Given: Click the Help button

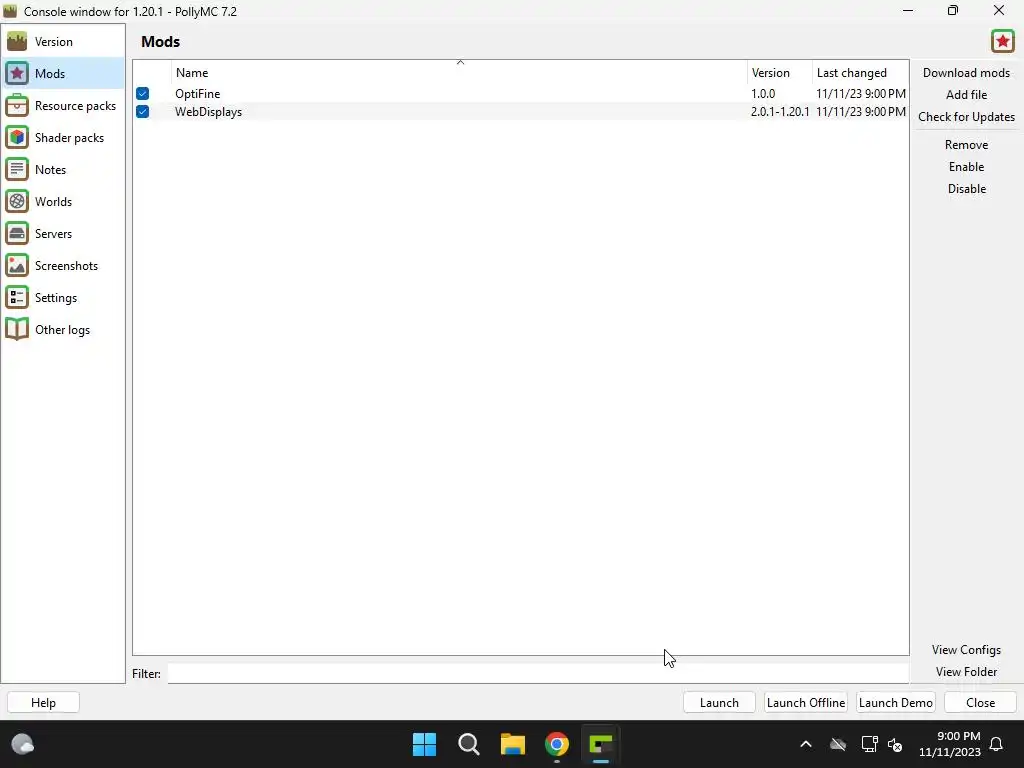Looking at the screenshot, I should click(x=43, y=703).
